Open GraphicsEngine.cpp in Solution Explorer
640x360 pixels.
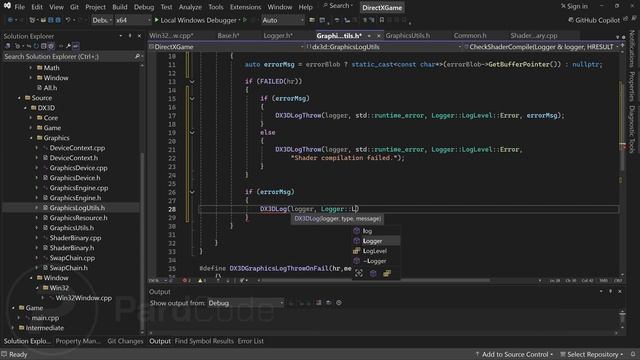[78, 188]
